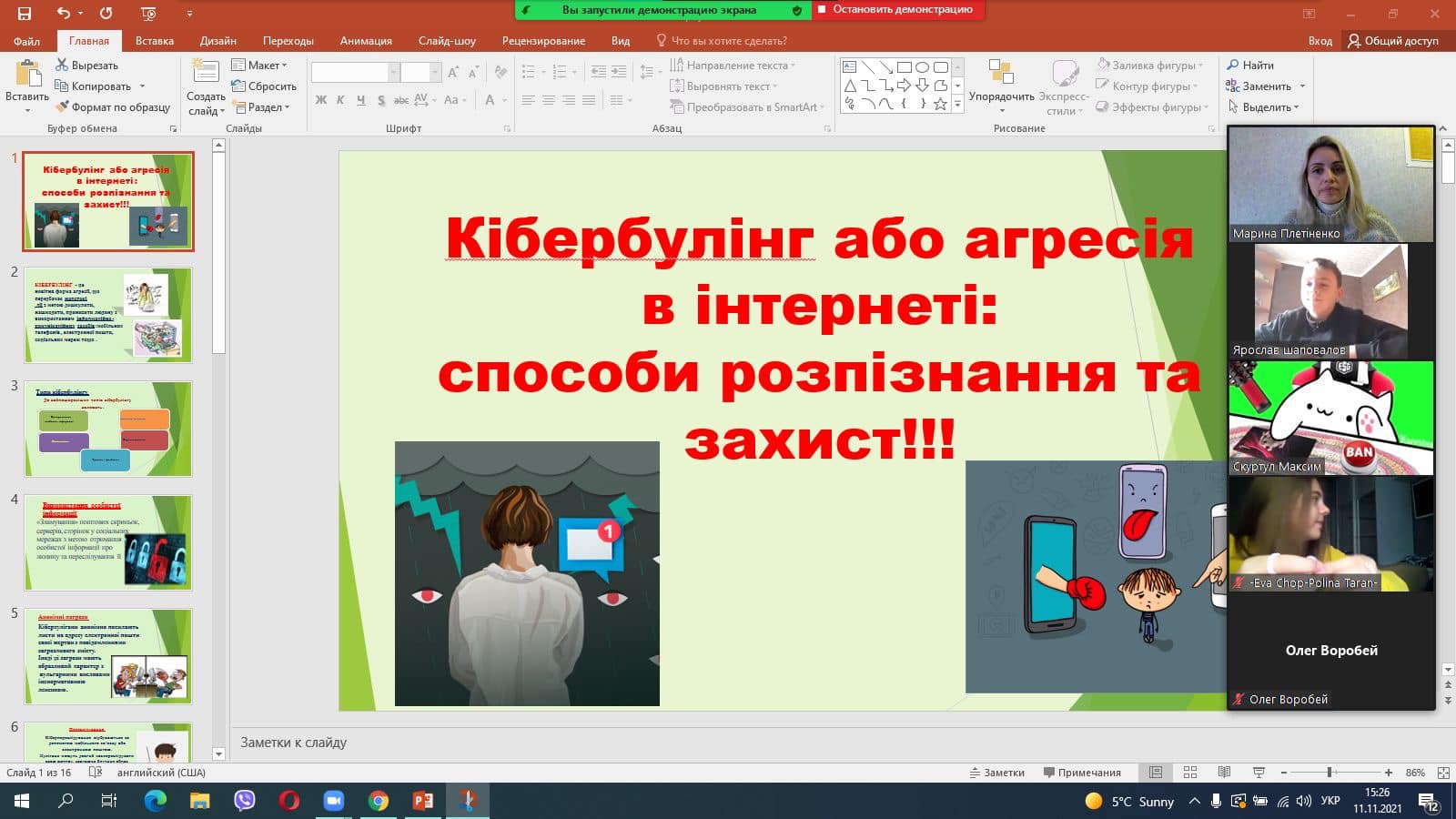This screenshot has width=1456, height=819.
Task: Expand the Раздел section dropdown
Action: (261, 107)
